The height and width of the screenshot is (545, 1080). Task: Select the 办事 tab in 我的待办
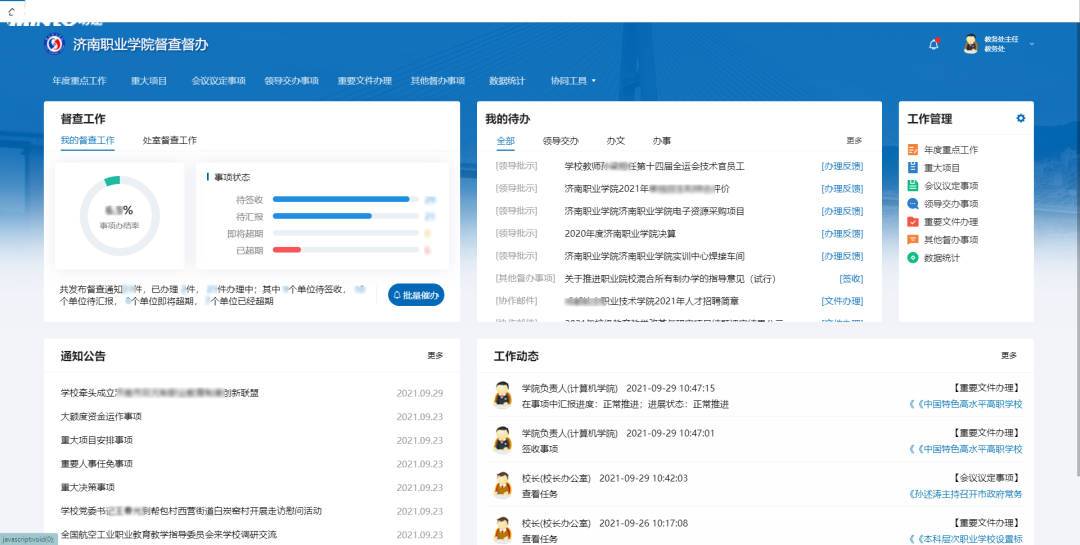(662, 141)
